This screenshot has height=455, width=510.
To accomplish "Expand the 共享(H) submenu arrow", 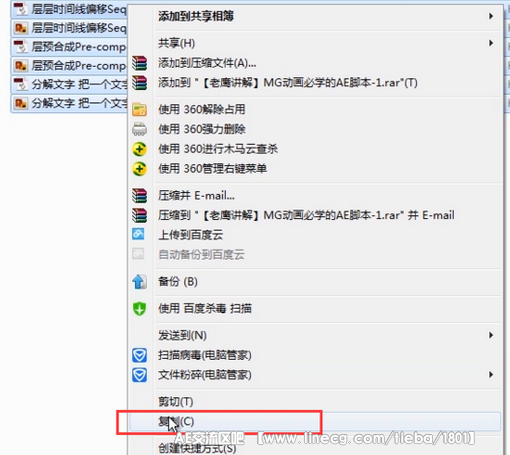I will click(x=491, y=43).
